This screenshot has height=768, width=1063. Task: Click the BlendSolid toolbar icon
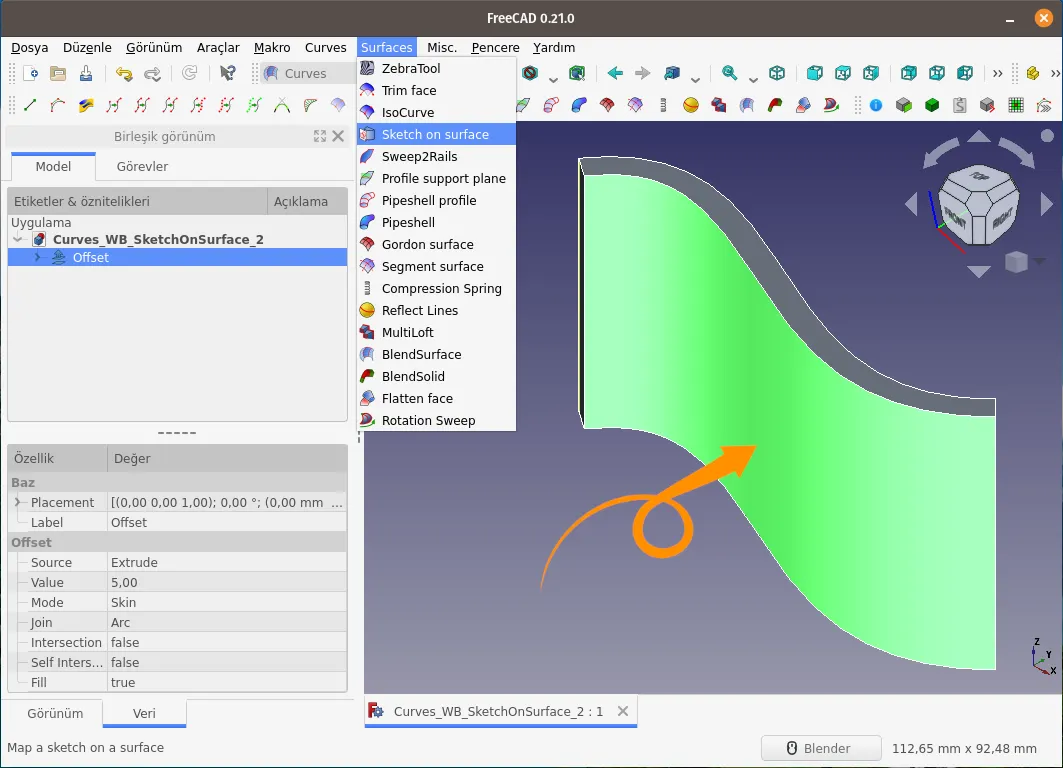click(775, 105)
